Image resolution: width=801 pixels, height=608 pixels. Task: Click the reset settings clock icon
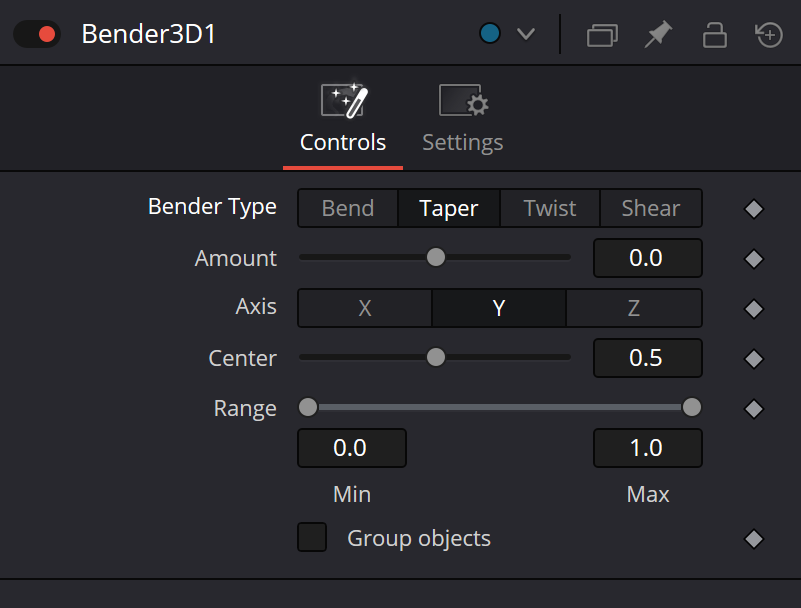pyautogui.click(x=769, y=35)
